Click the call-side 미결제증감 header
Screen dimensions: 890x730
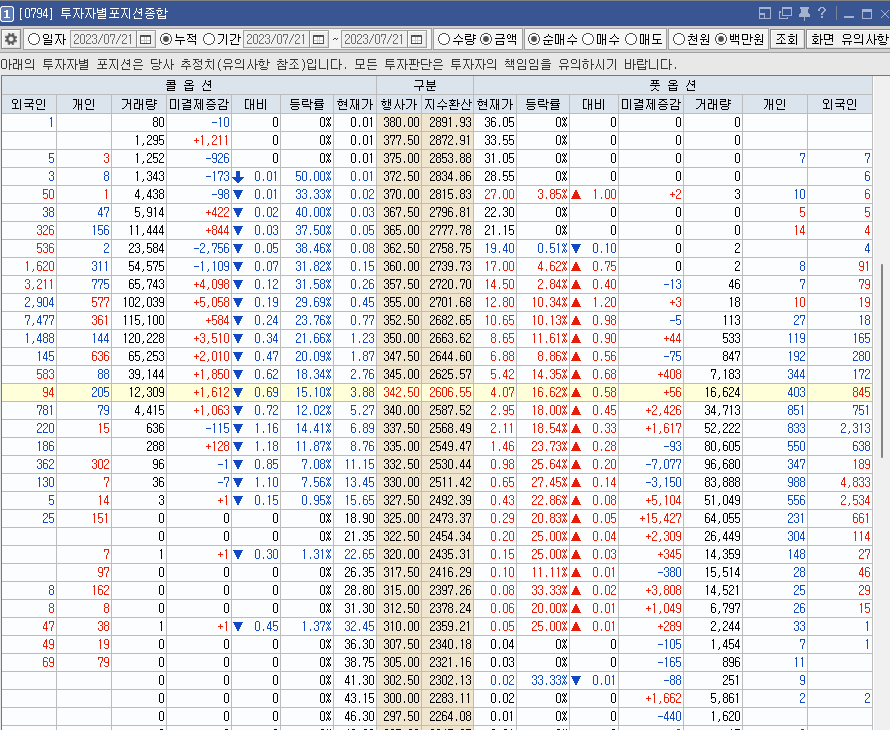[x=199, y=104]
